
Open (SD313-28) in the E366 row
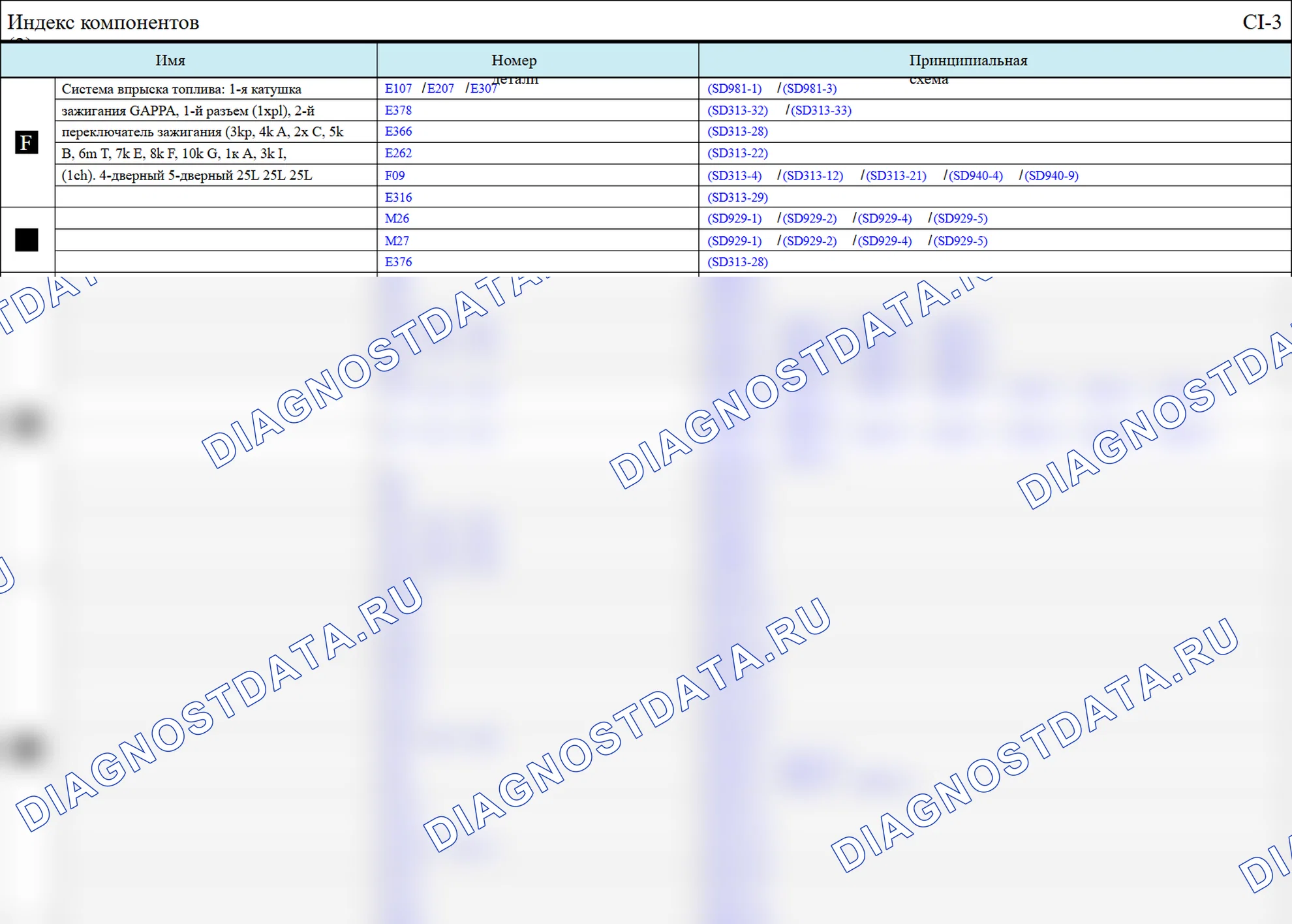click(x=738, y=132)
